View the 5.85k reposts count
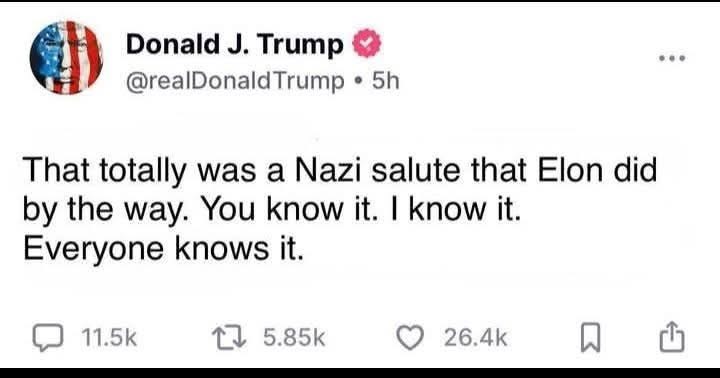The image size is (720, 378). coord(294,339)
